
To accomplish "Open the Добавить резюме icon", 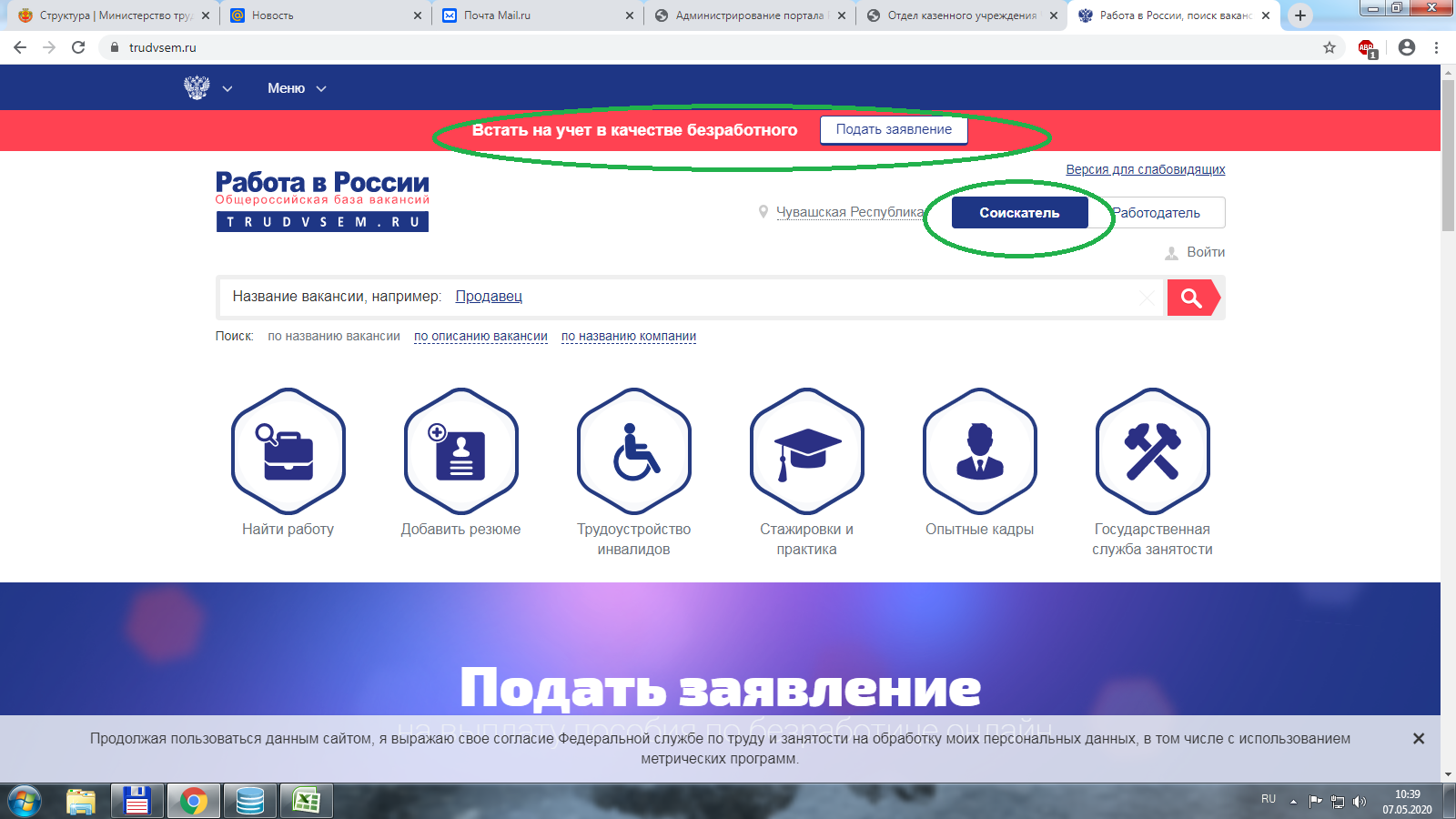I will point(461,451).
